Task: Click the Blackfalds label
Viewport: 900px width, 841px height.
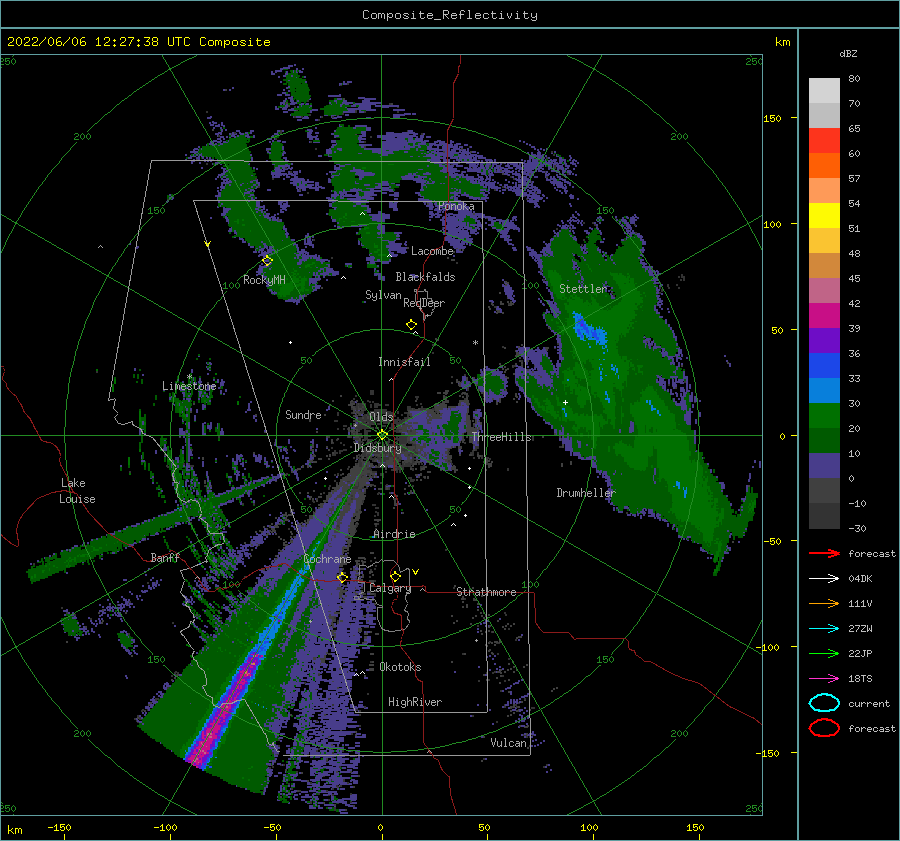Action: (x=425, y=277)
